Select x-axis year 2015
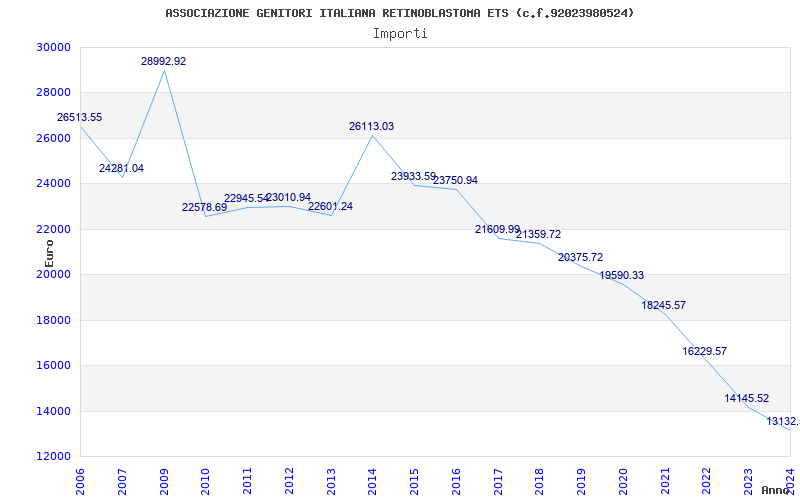The height and width of the screenshot is (500, 800). [414, 481]
